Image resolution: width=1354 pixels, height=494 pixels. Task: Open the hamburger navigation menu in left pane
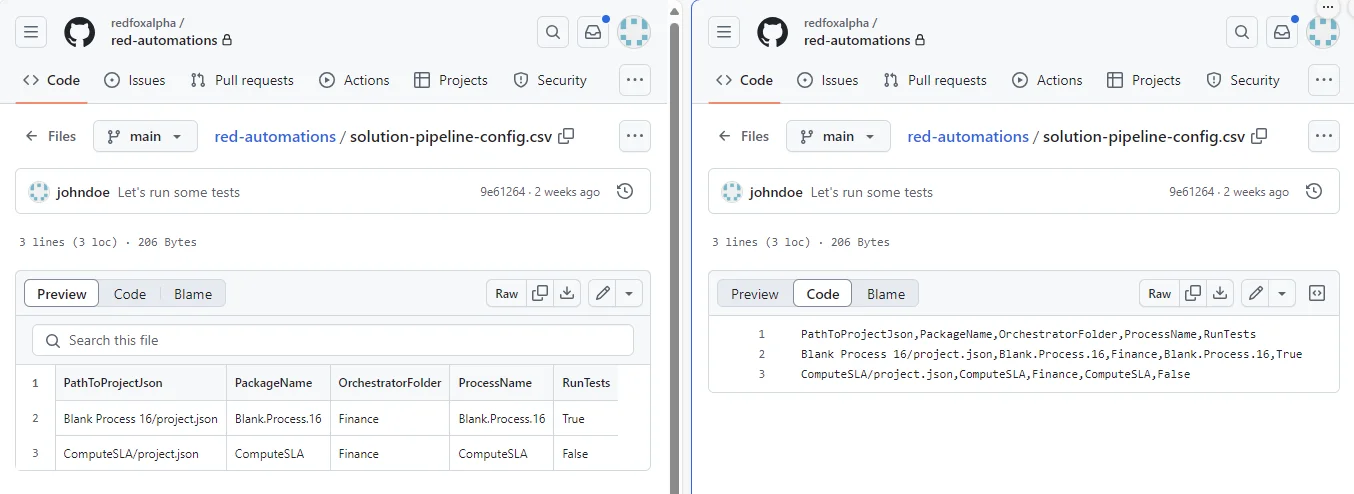pos(31,32)
